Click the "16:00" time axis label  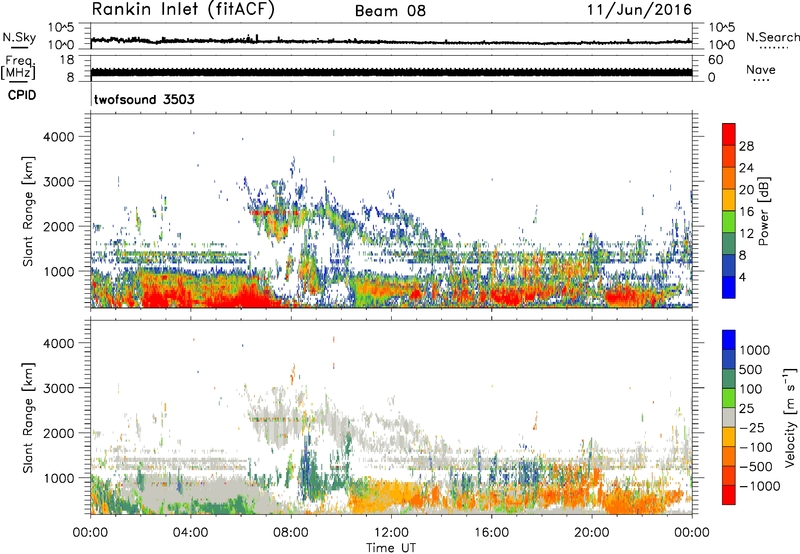(x=491, y=533)
